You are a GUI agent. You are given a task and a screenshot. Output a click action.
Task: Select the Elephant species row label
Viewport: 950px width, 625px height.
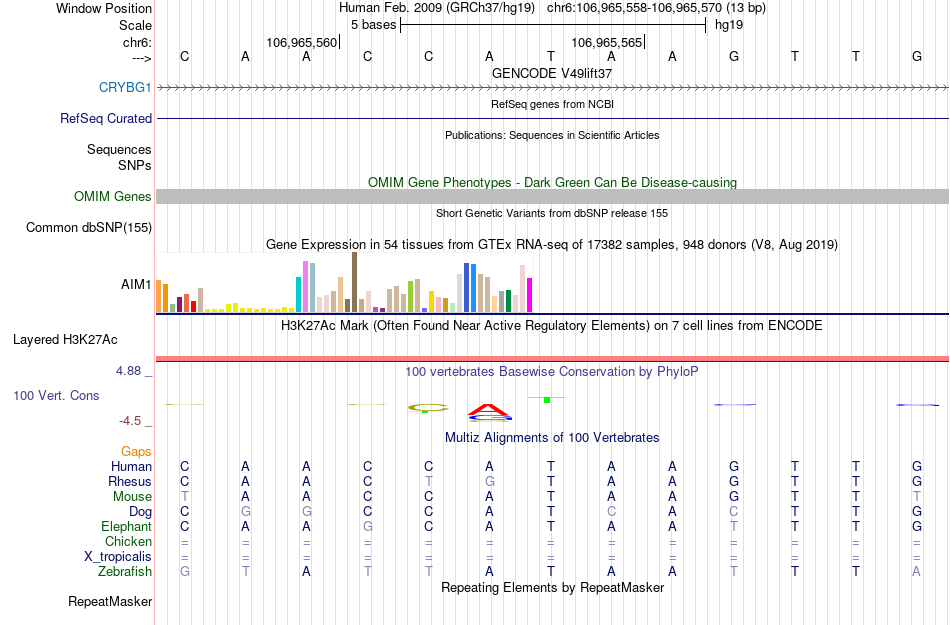126,526
